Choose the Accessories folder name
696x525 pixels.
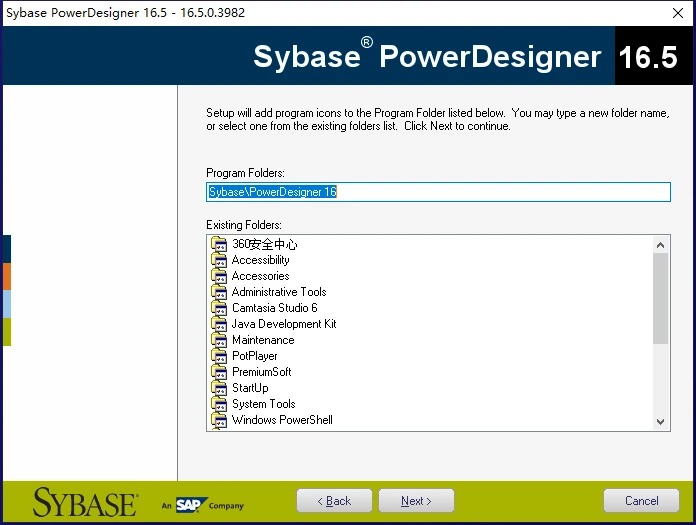pyautogui.click(x=261, y=276)
